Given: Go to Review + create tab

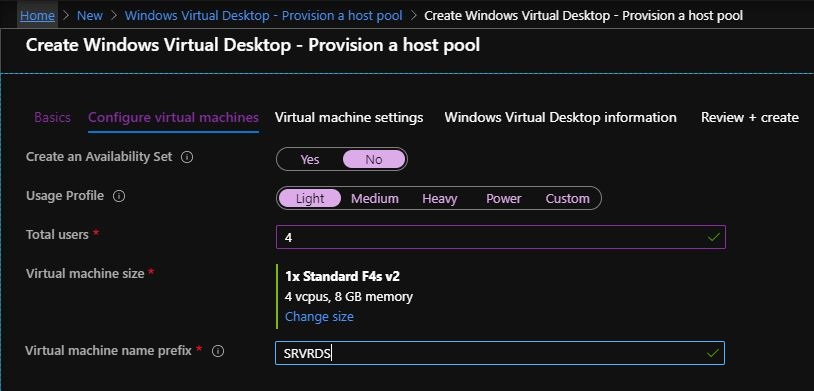Looking at the screenshot, I should point(750,117).
